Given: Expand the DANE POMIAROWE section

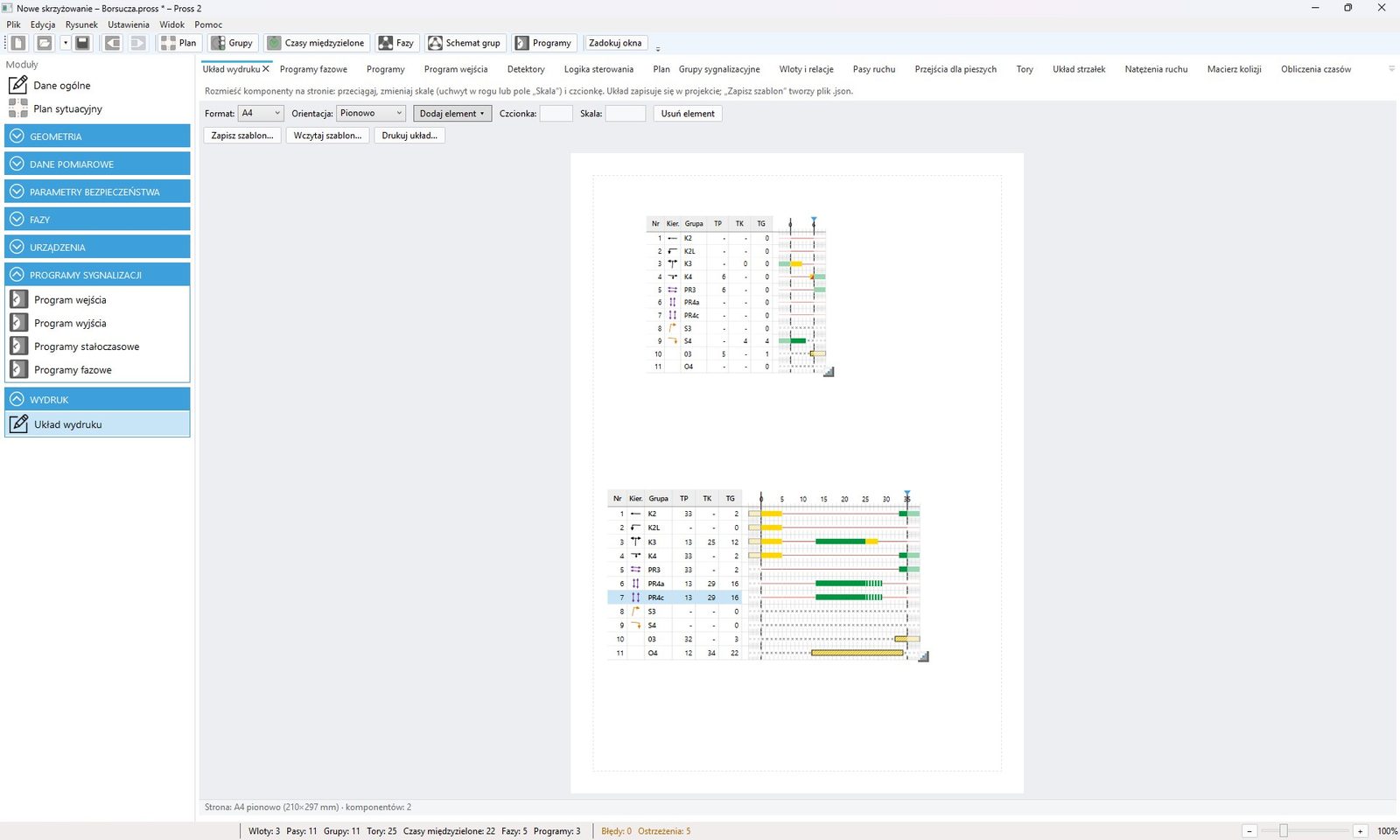Looking at the screenshot, I should pyautogui.click(x=97, y=164).
